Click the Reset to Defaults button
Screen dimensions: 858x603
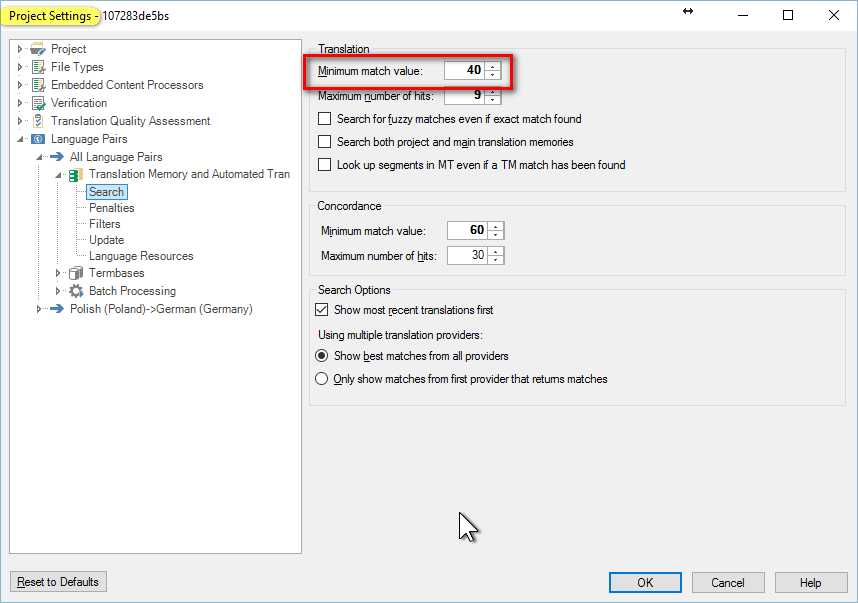pyautogui.click(x=58, y=582)
